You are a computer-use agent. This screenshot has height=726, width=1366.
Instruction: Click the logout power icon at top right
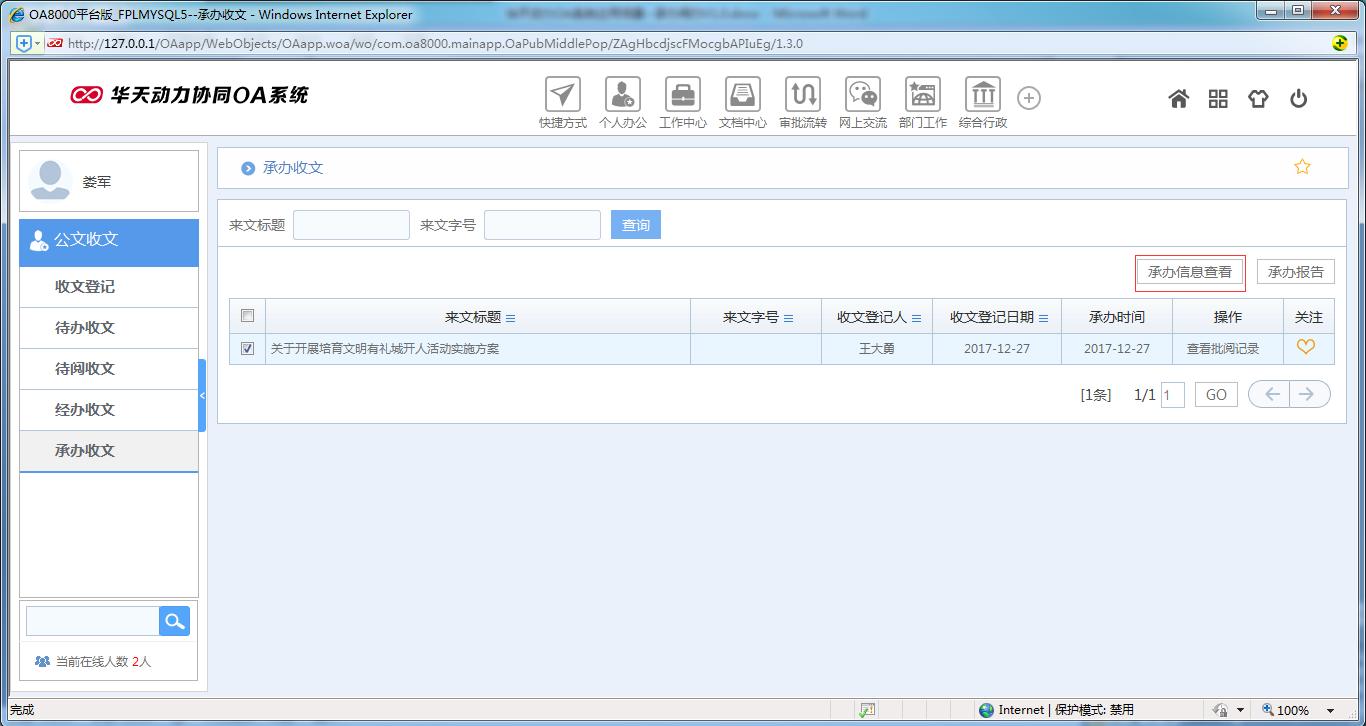click(x=1298, y=97)
